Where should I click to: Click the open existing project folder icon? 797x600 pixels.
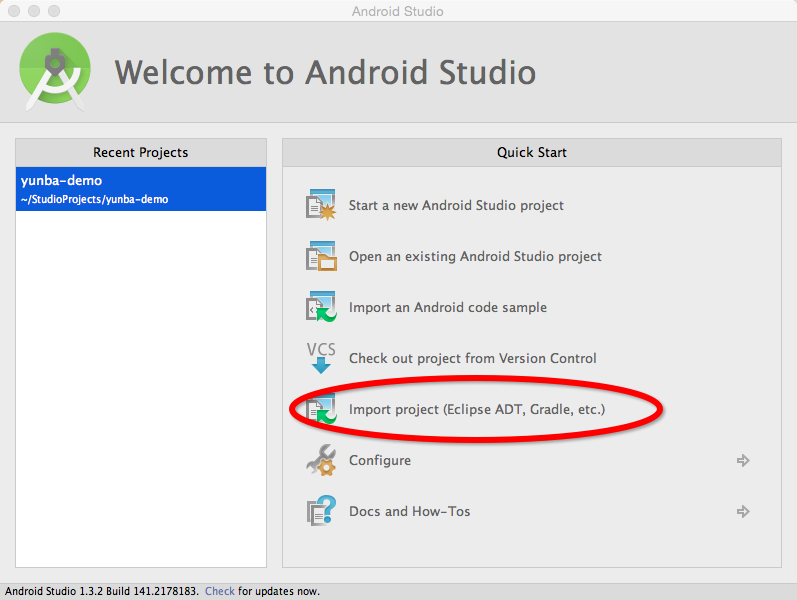321,256
